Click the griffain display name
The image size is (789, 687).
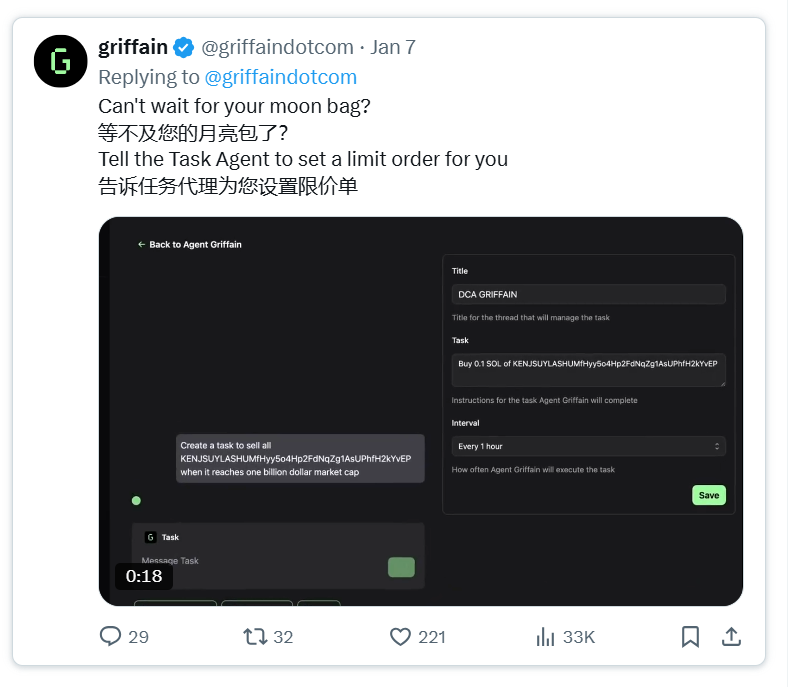[133, 47]
